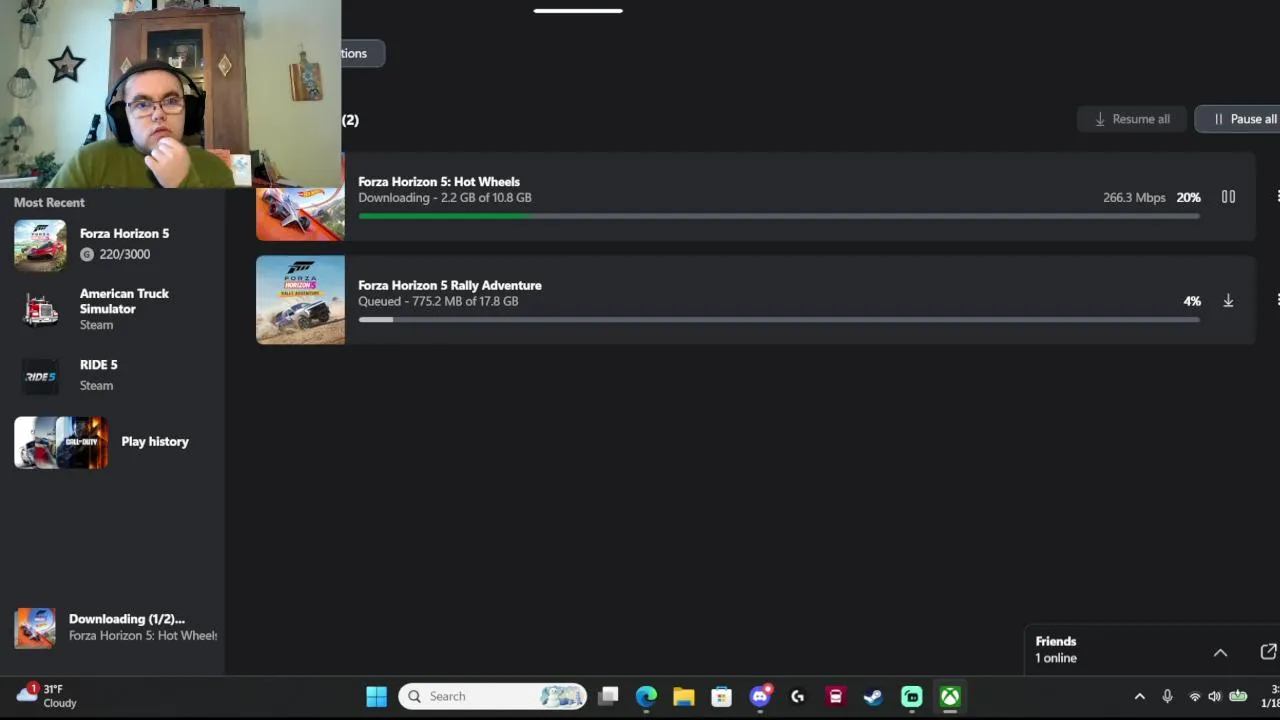Click the 20% progress value

pyautogui.click(x=1188, y=198)
